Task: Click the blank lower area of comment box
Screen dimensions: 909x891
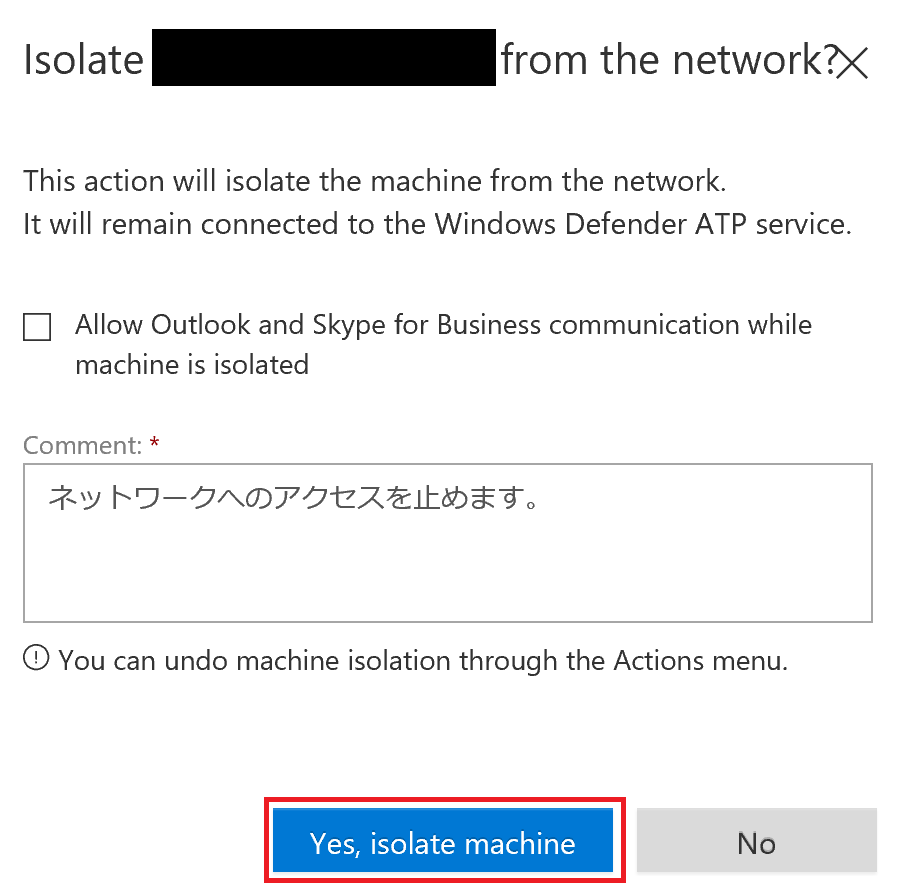Action: [x=448, y=574]
